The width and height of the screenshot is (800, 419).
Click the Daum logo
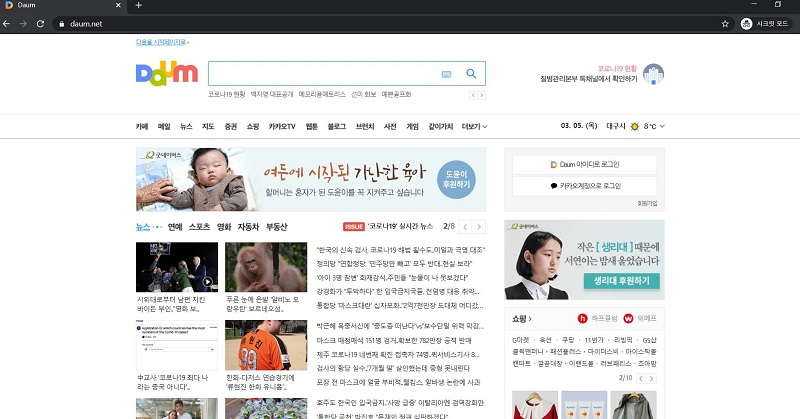(x=166, y=73)
